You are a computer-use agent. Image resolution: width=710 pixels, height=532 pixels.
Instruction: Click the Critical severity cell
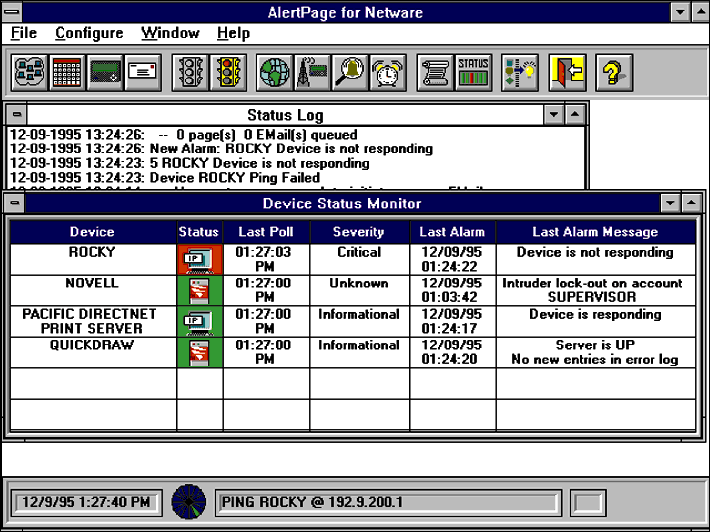(360, 260)
